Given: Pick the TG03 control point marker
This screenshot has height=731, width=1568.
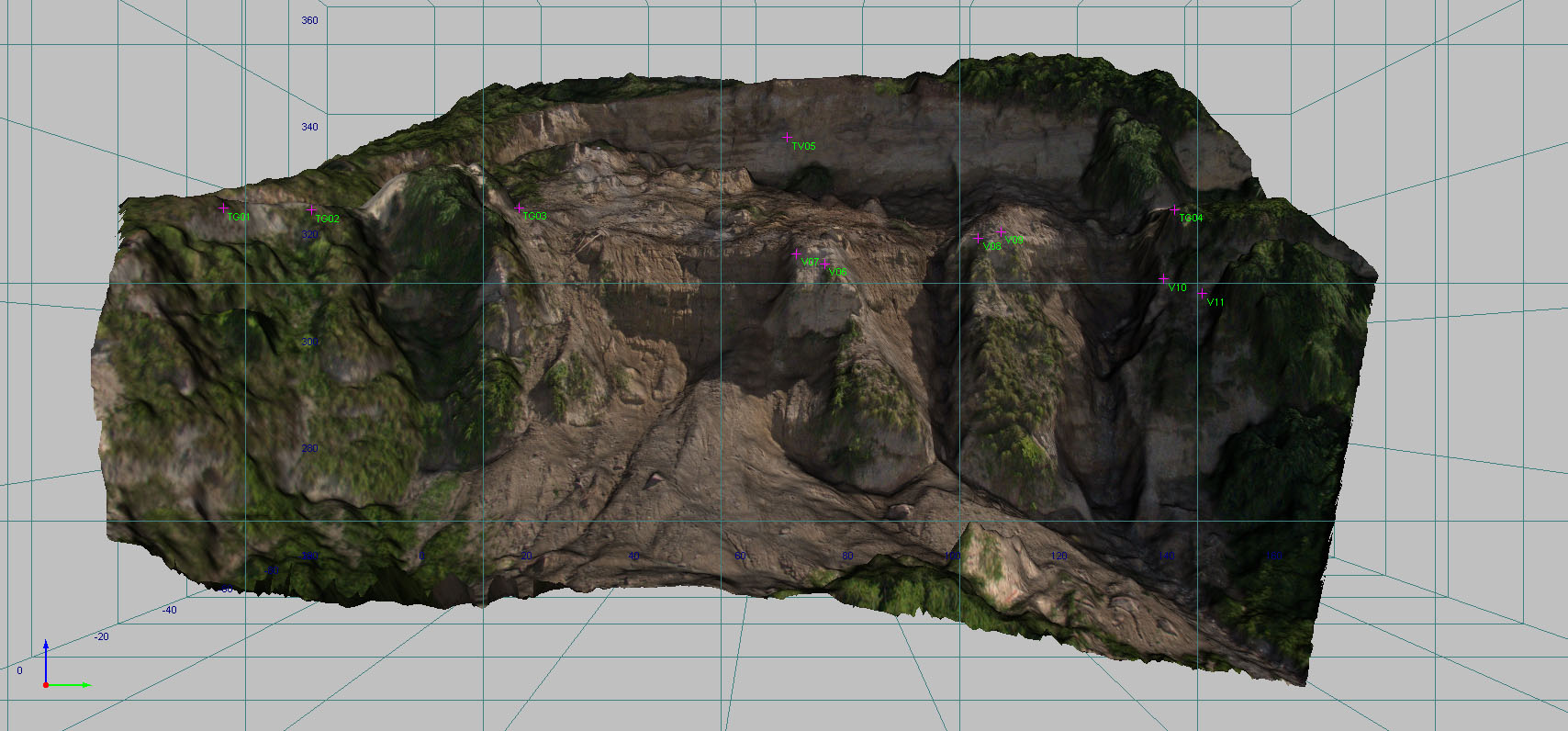Looking at the screenshot, I should pos(519,208).
